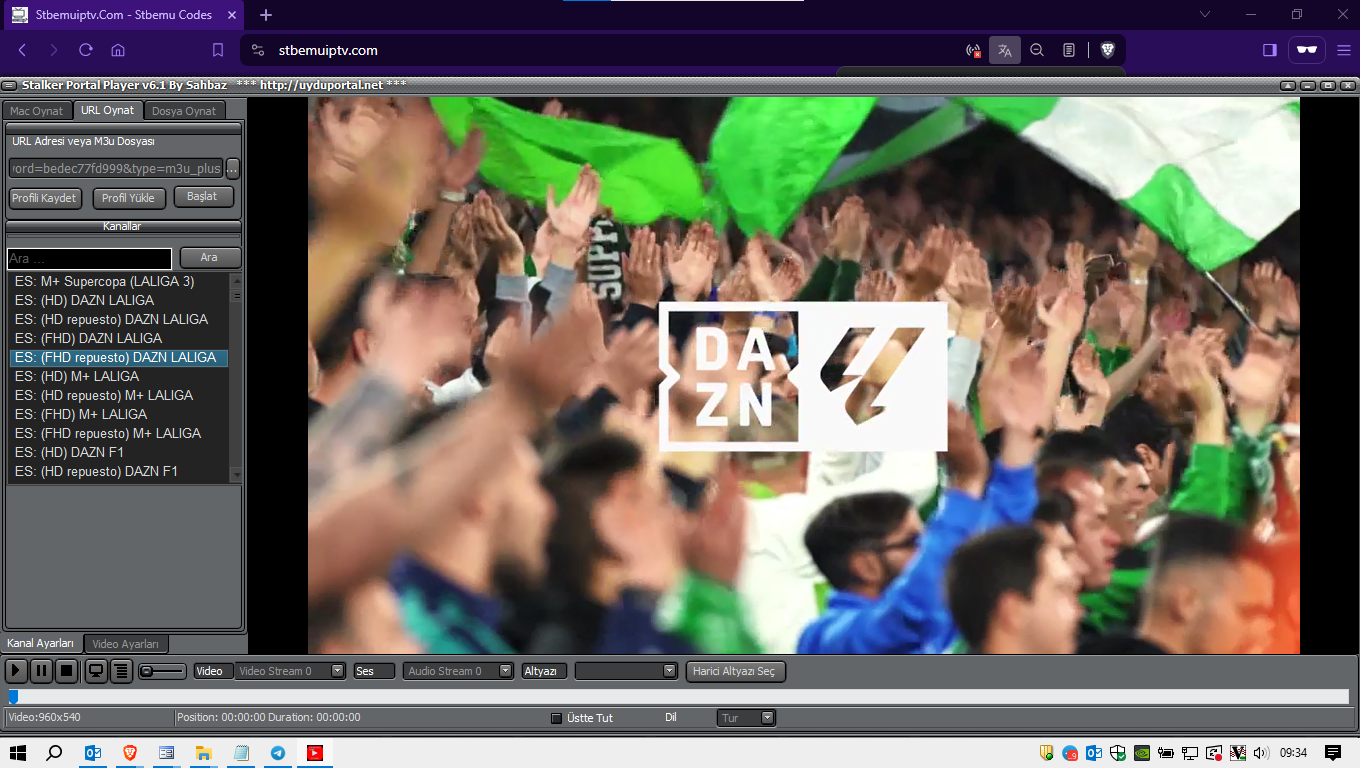Select ES: (HD) DAZN F1 channel
The height and width of the screenshot is (768, 1360).
(x=119, y=452)
